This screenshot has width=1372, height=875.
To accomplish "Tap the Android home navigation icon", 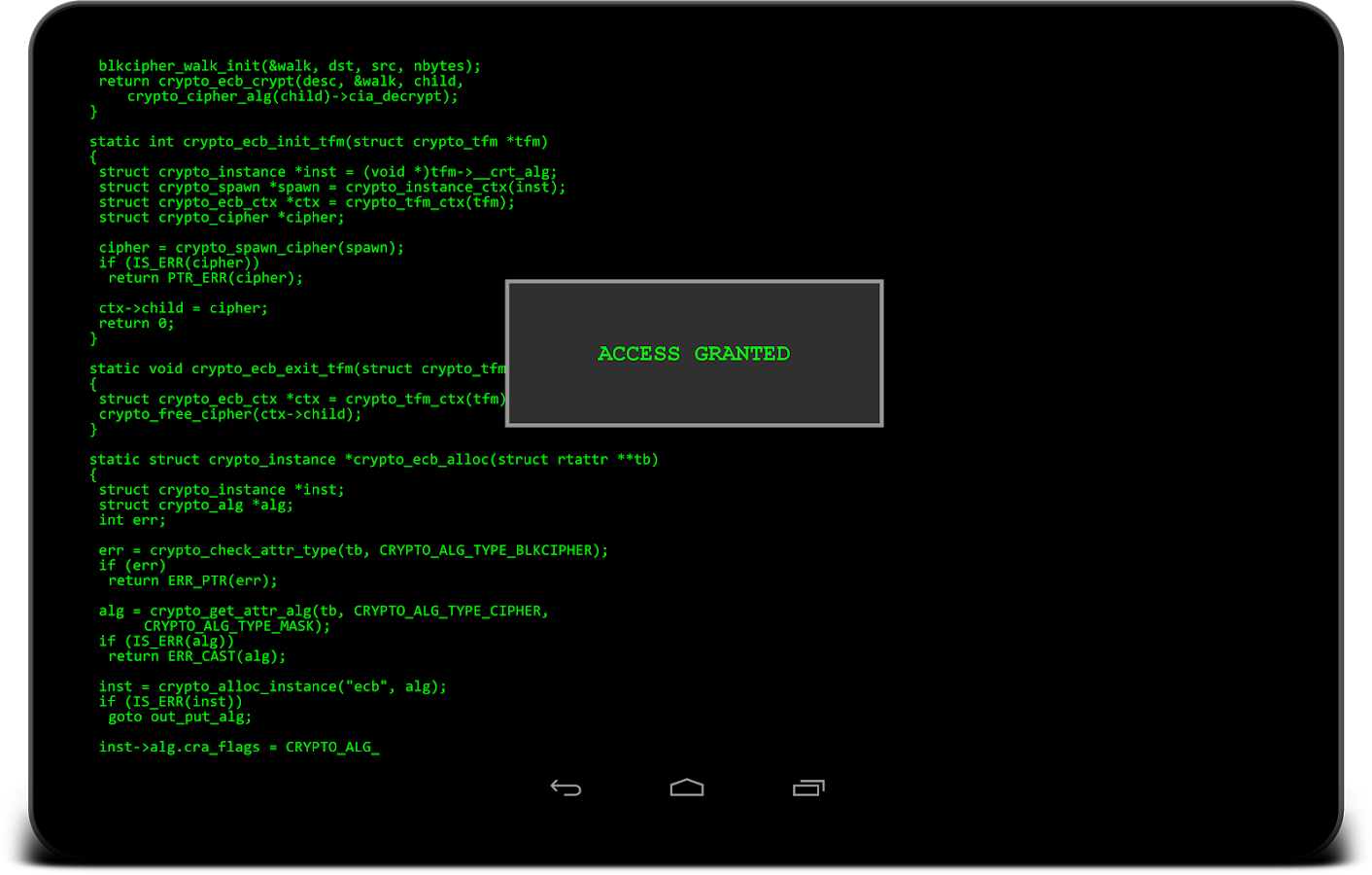I will (687, 787).
